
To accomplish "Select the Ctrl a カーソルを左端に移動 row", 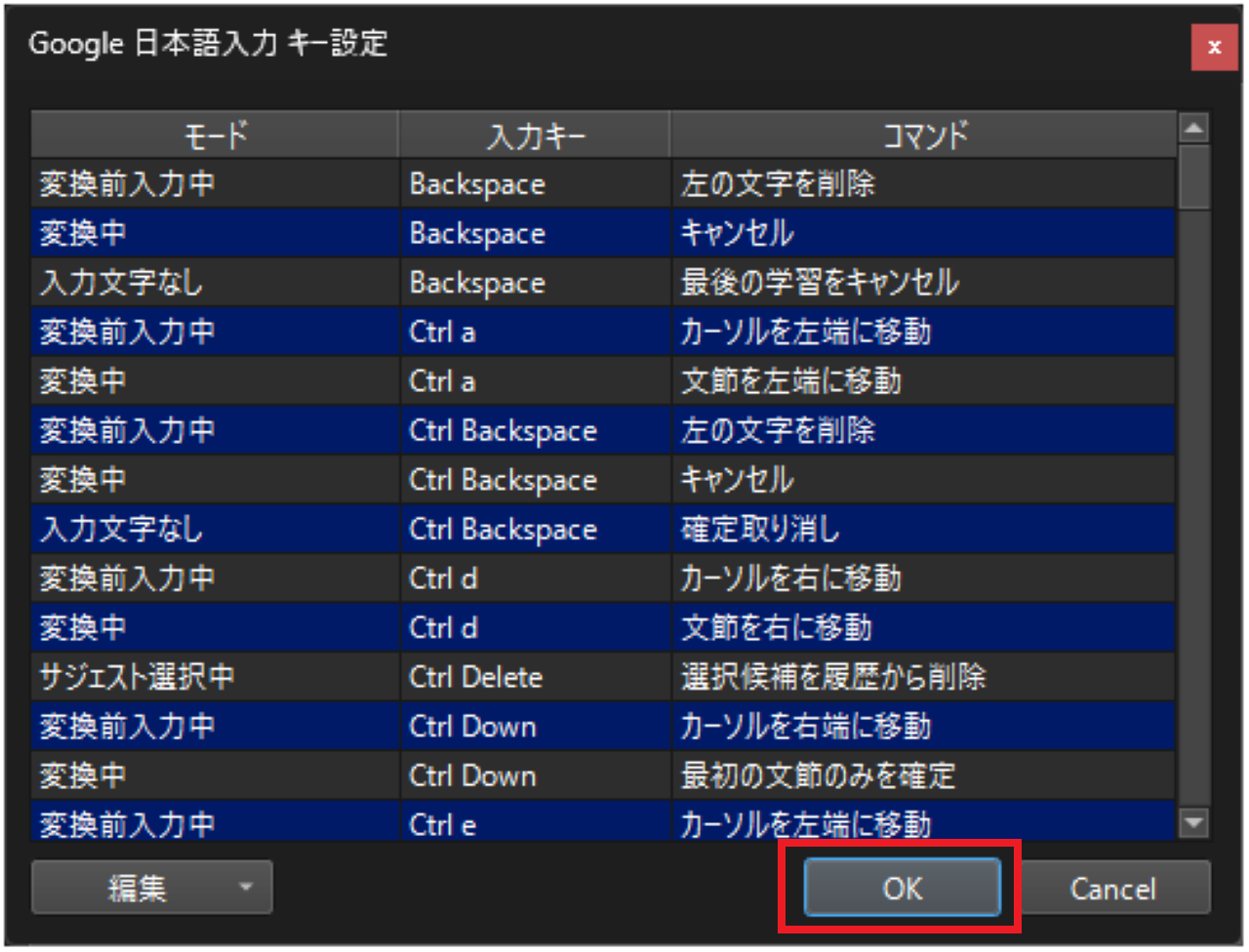I will 390,332.
